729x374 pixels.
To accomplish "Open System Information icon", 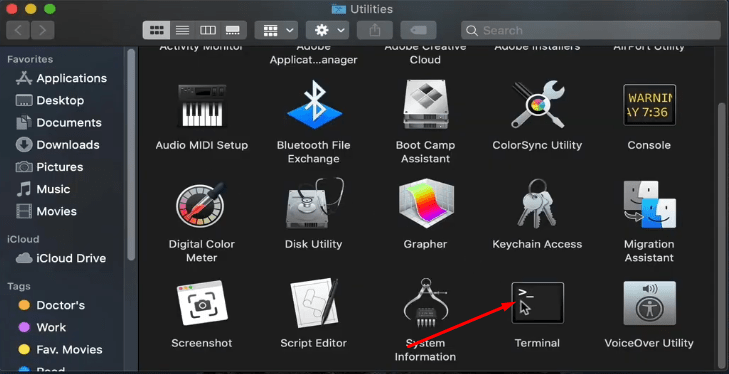I will 425,303.
